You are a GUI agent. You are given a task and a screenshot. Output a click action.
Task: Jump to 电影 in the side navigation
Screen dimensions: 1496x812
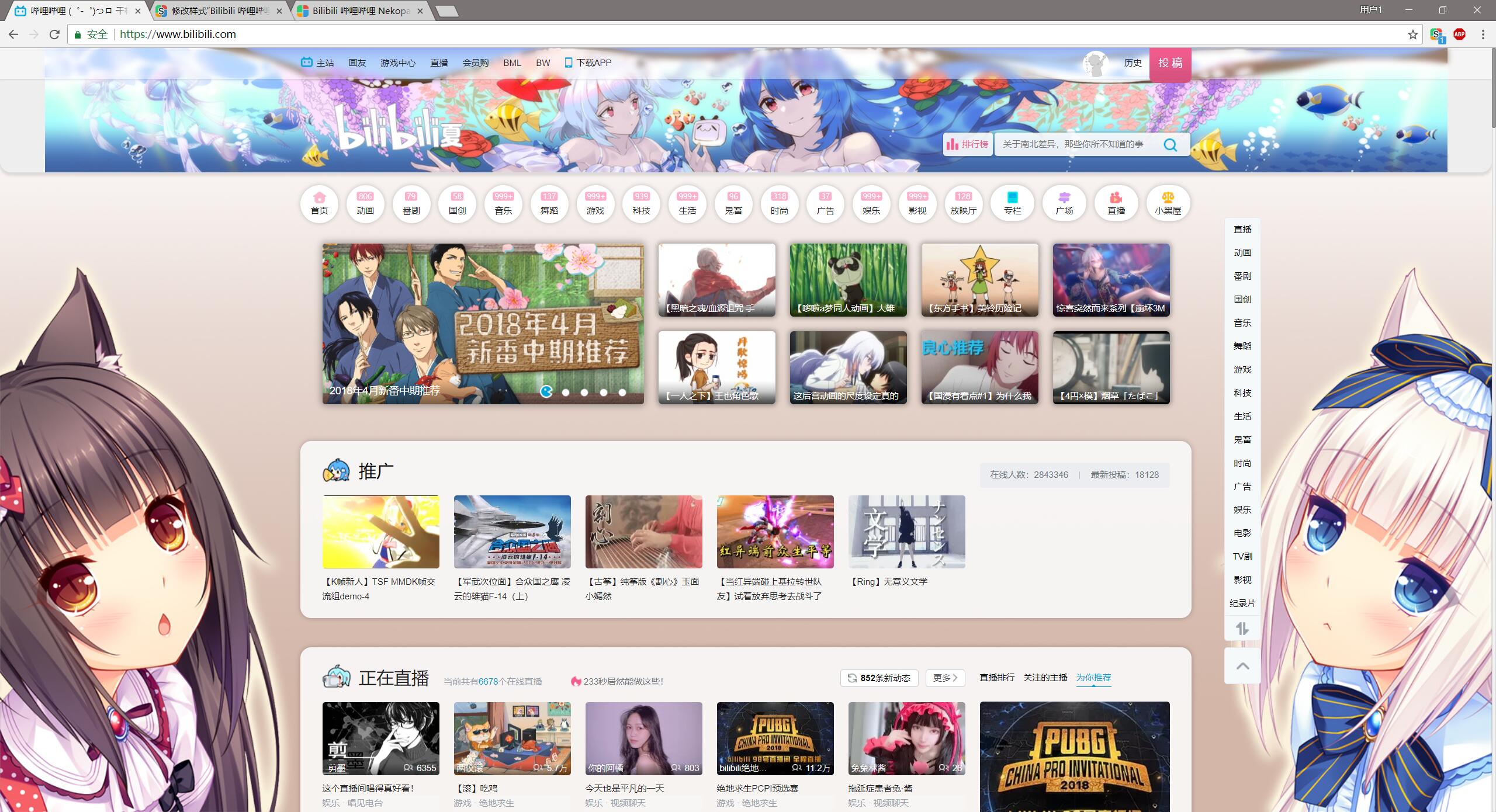(x=1242, y=533)
